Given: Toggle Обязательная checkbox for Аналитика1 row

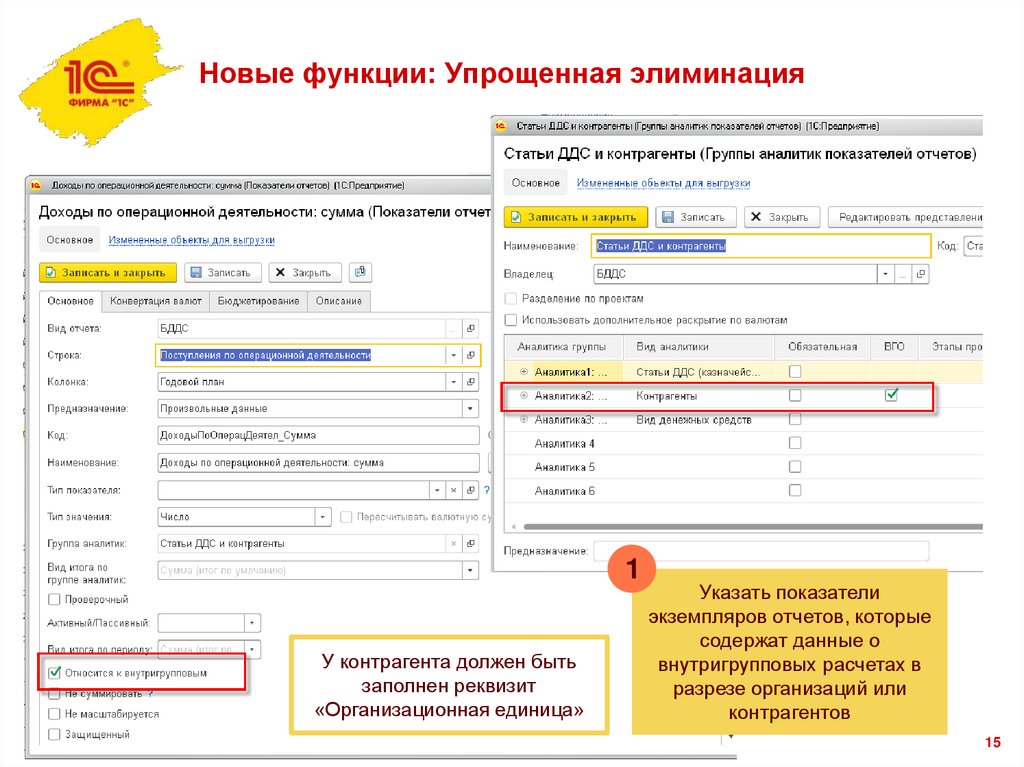Looking at the screenshot, I should tap(795, 372).
